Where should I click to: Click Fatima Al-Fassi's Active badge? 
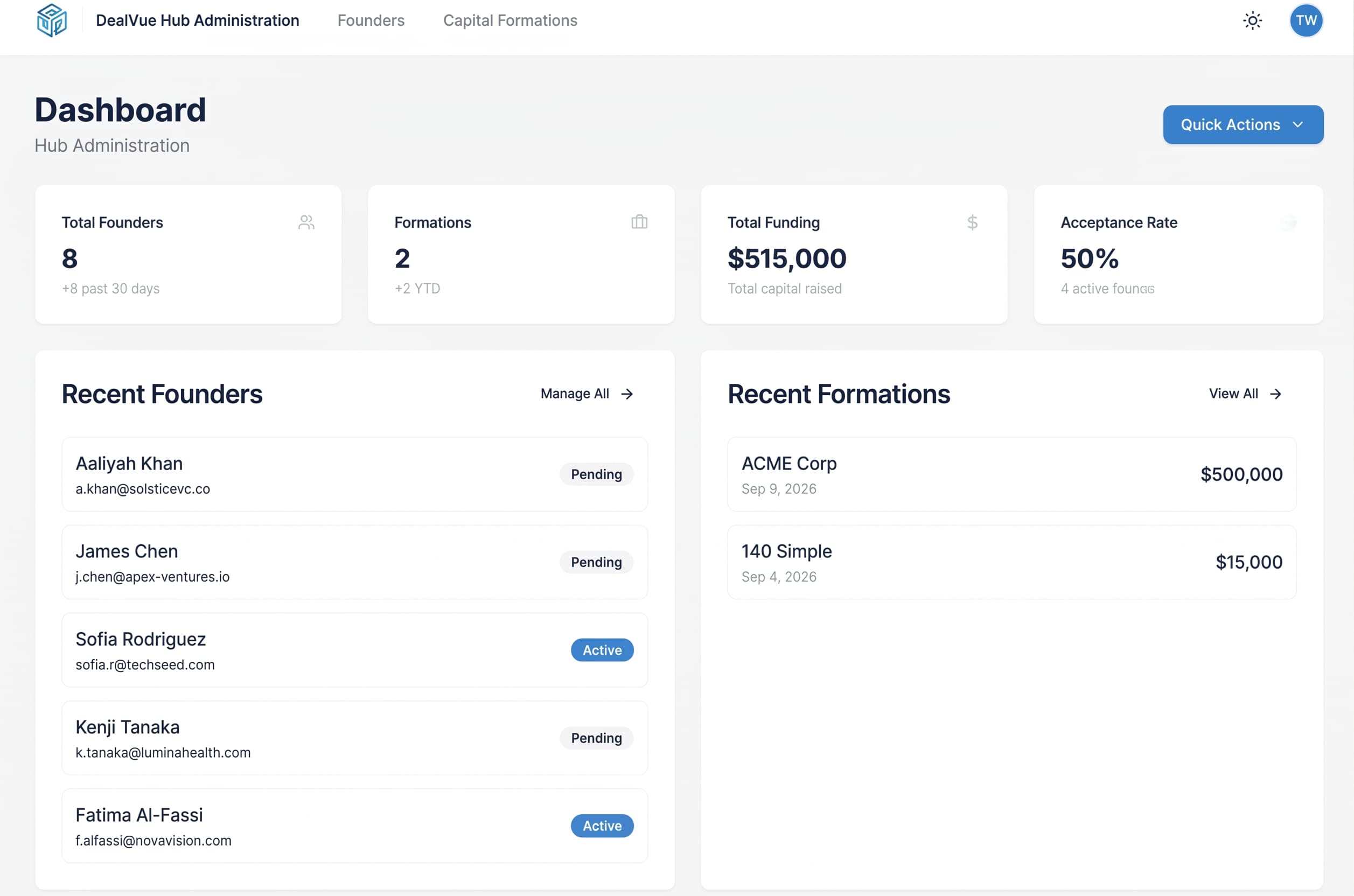602,827
